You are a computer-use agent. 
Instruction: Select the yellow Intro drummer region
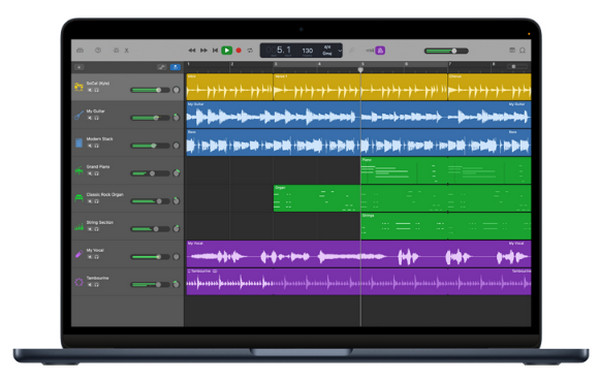pyautogui.click(x=230, y=87)
